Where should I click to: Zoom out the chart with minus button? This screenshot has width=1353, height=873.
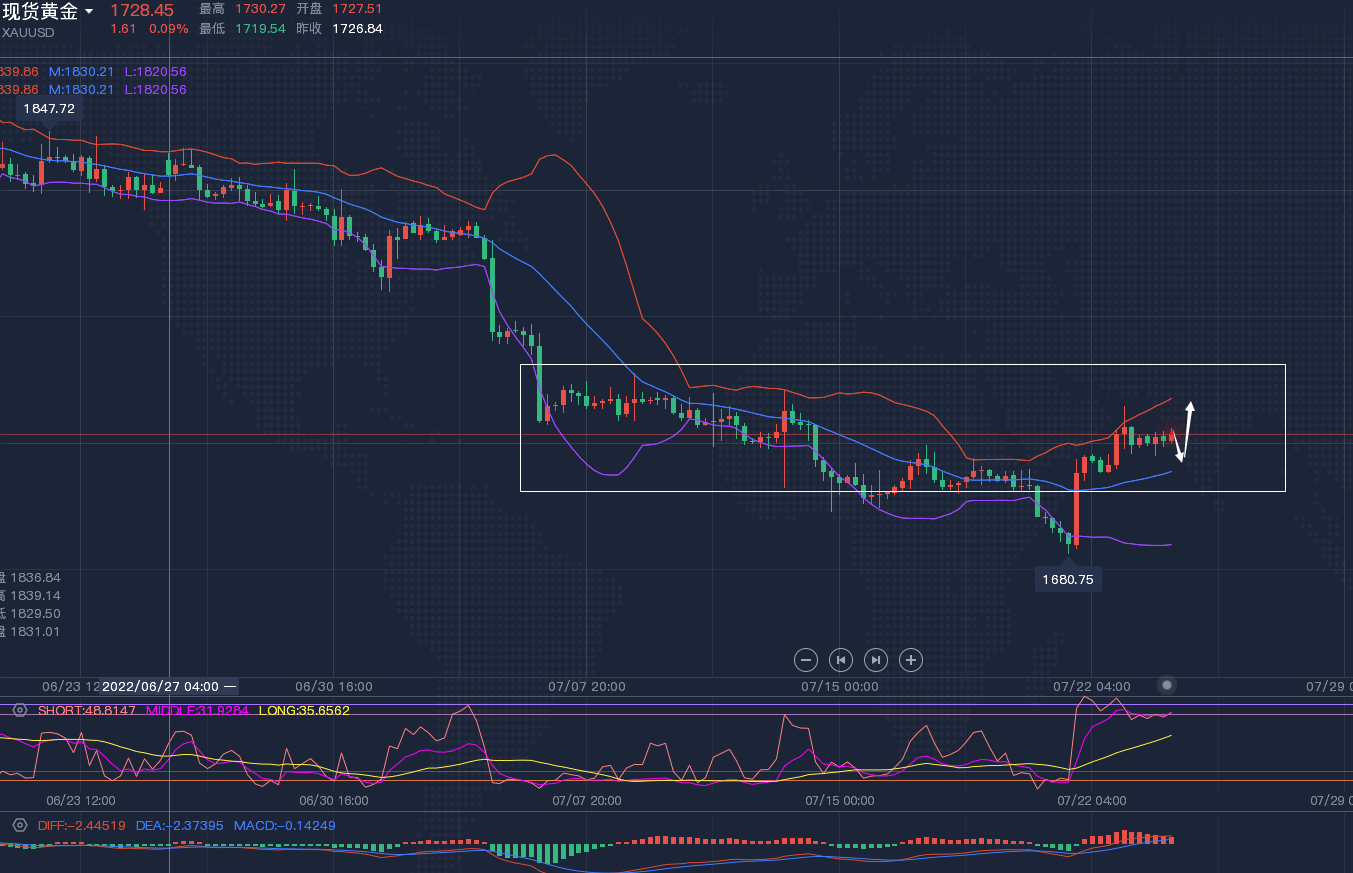(806, 659)
